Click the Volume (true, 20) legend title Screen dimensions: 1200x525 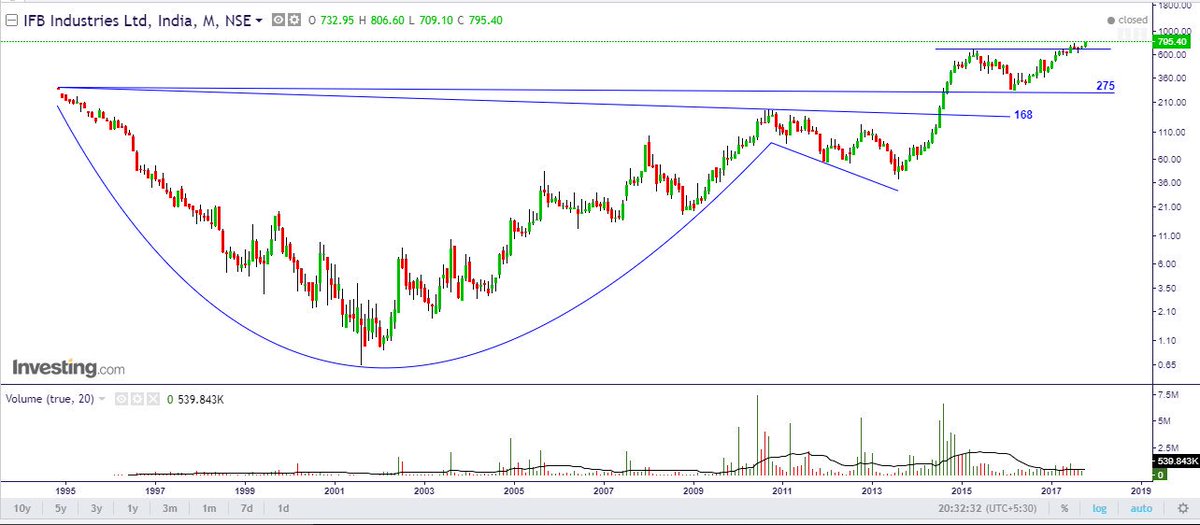[x=49, y=399]
